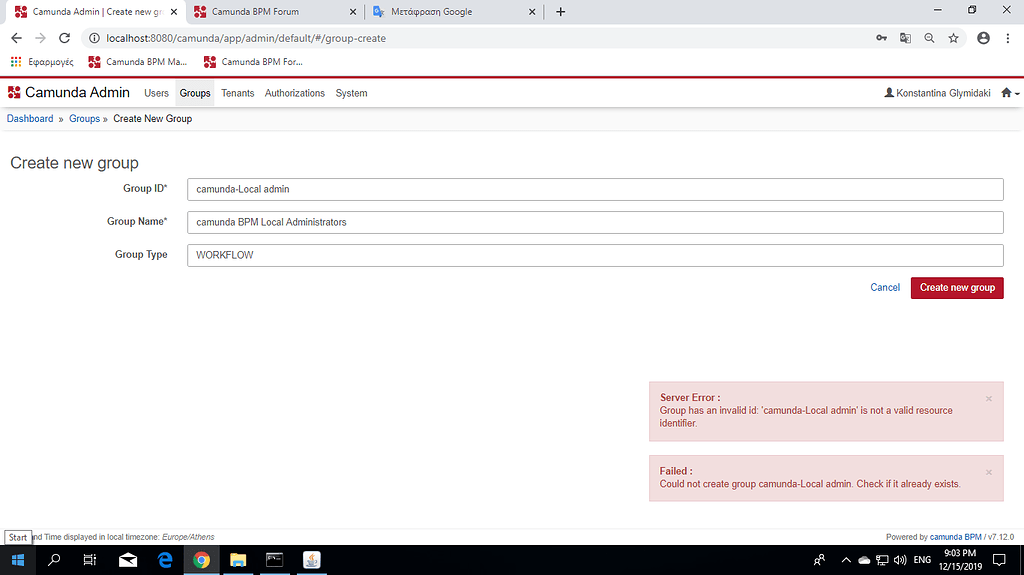Open Chrome three-dot menu
The image size is (1024, 575).
[x=1008, y=38]
